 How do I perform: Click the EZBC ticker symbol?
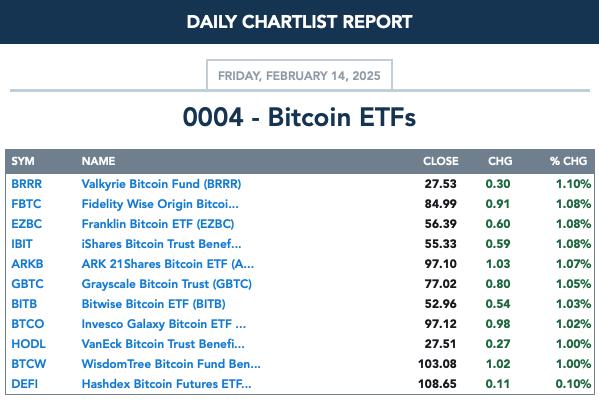click(26, 224)
